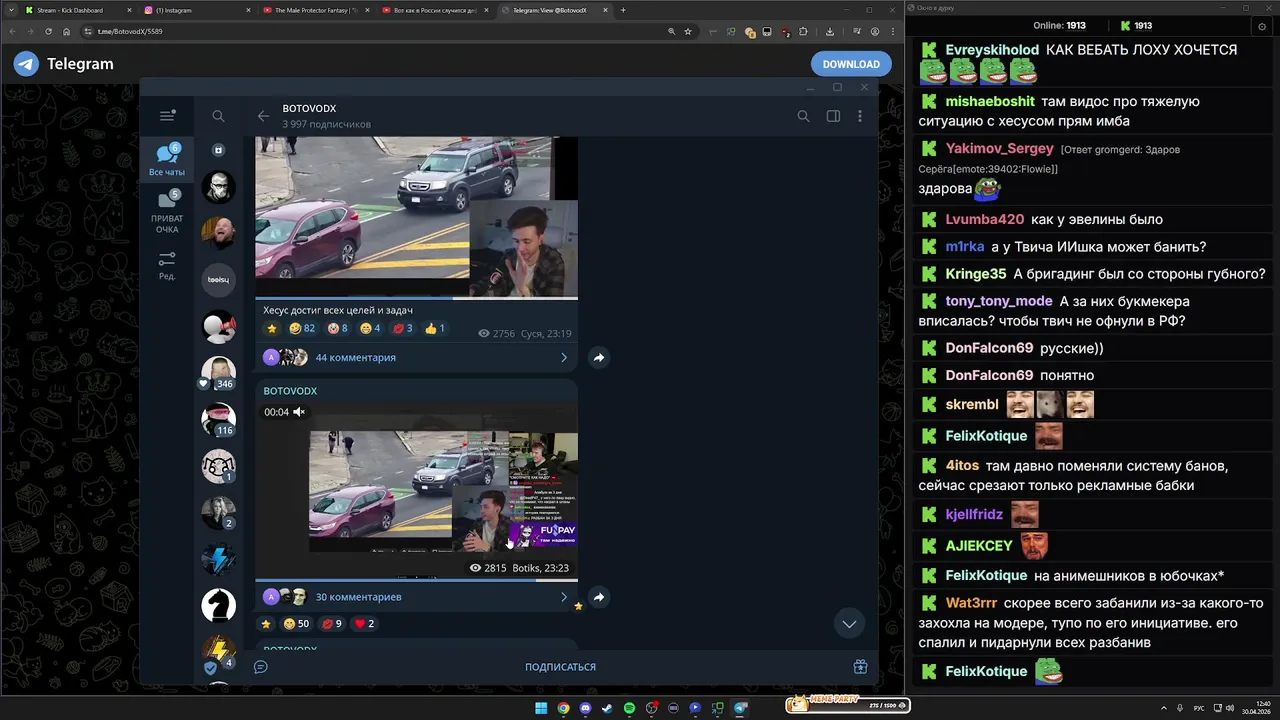Forward the Хесус достиг всех целей post
Screen dimensions: 1280x720
pyautogui.click(x=598, y=357)
